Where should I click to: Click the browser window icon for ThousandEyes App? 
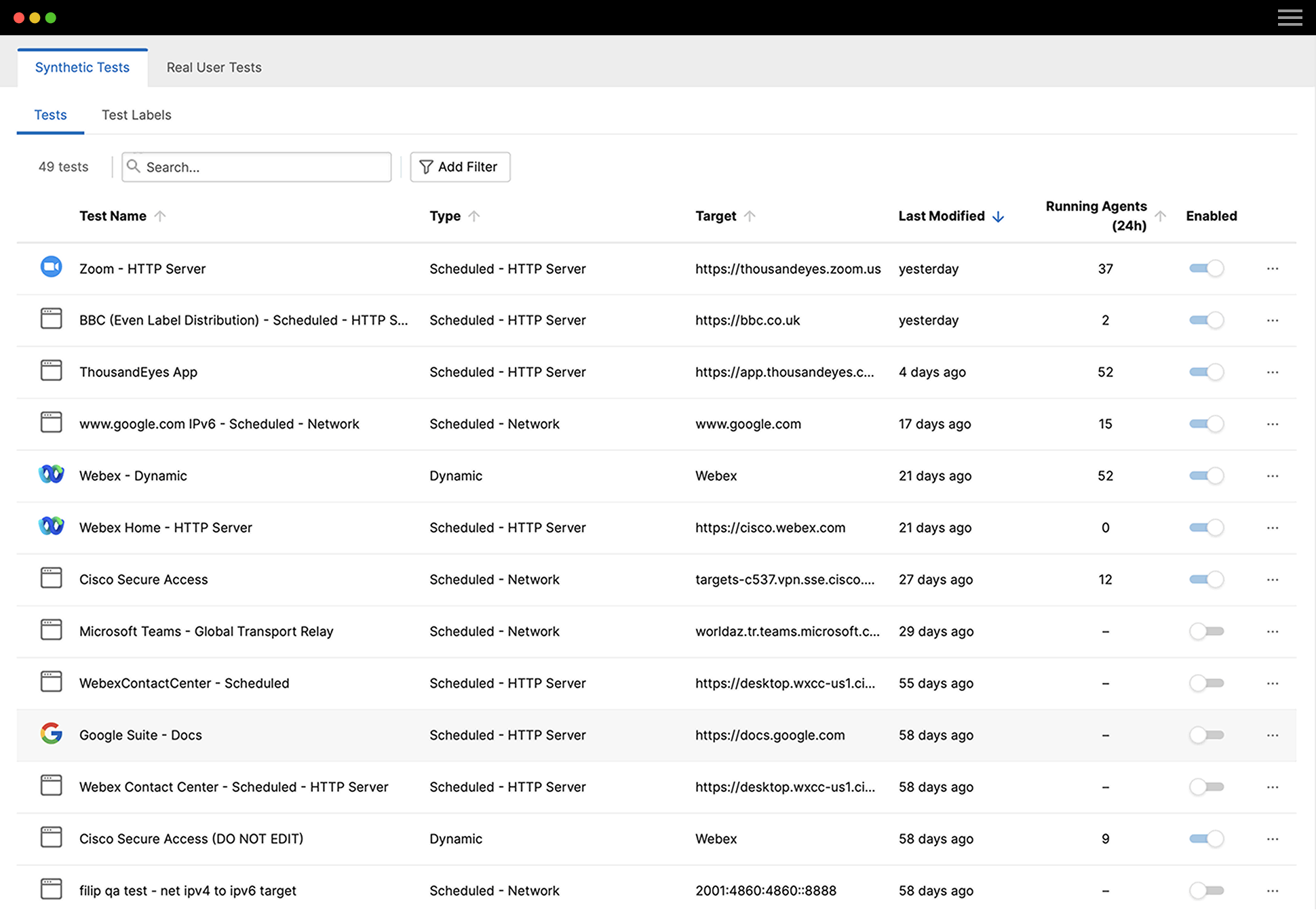pos(51,371)
